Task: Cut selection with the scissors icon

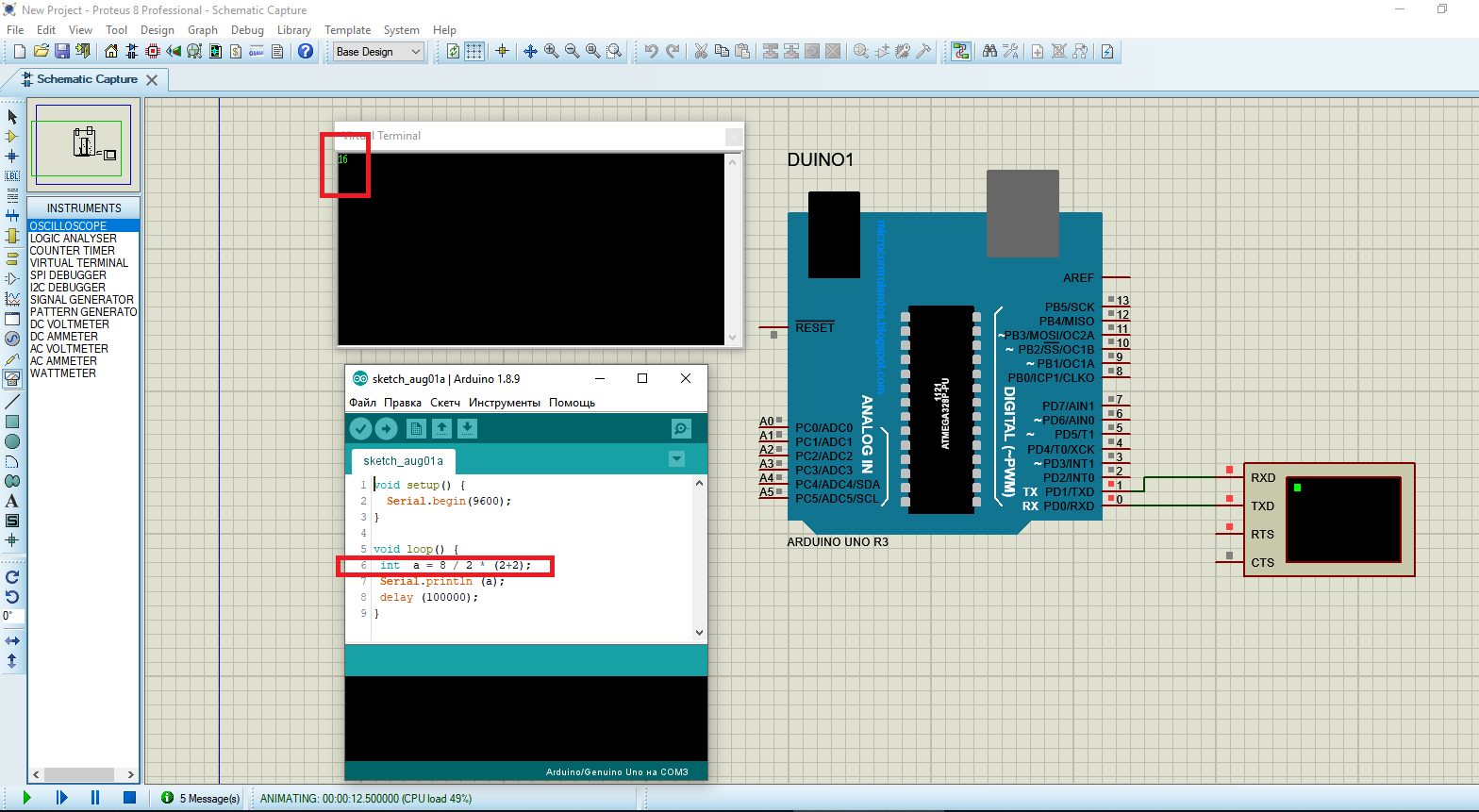Action: [701, 51]
